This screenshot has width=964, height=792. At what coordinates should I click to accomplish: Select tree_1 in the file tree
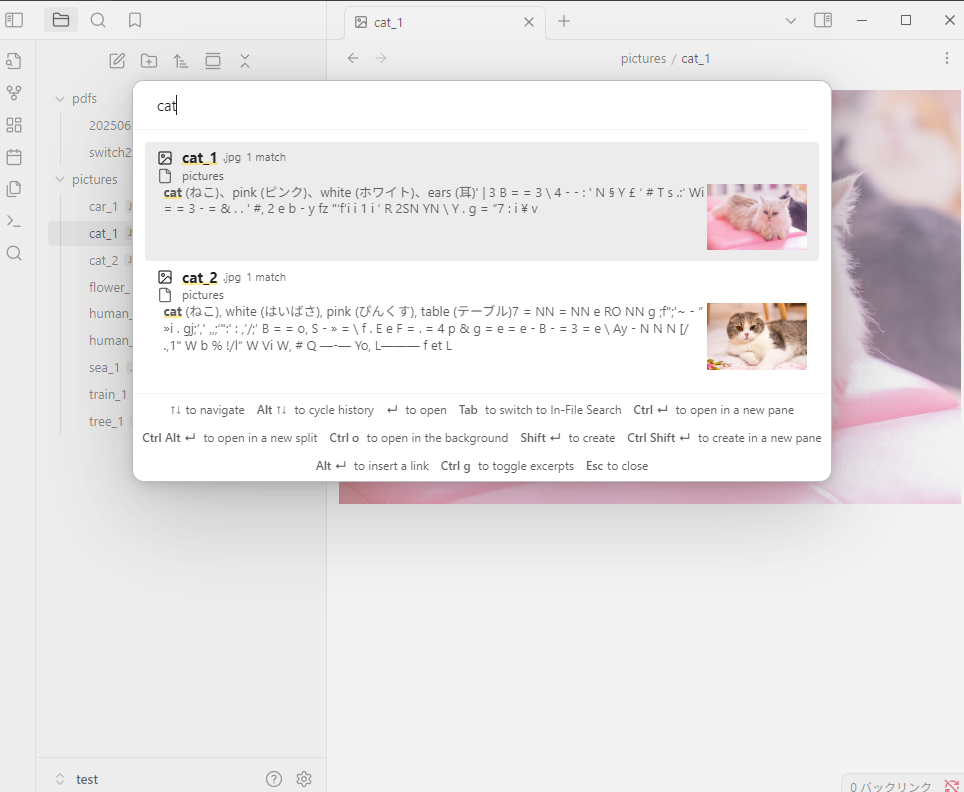pos(106,422)
